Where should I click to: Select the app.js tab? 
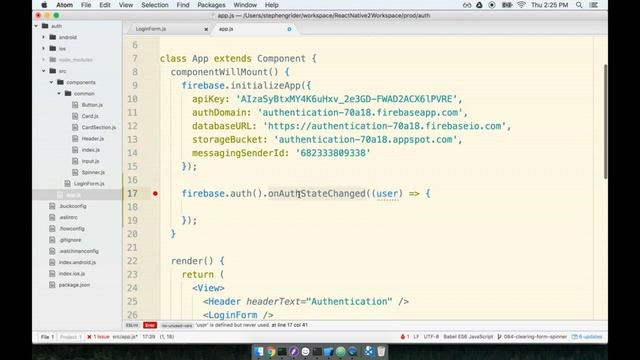(226, 29)
